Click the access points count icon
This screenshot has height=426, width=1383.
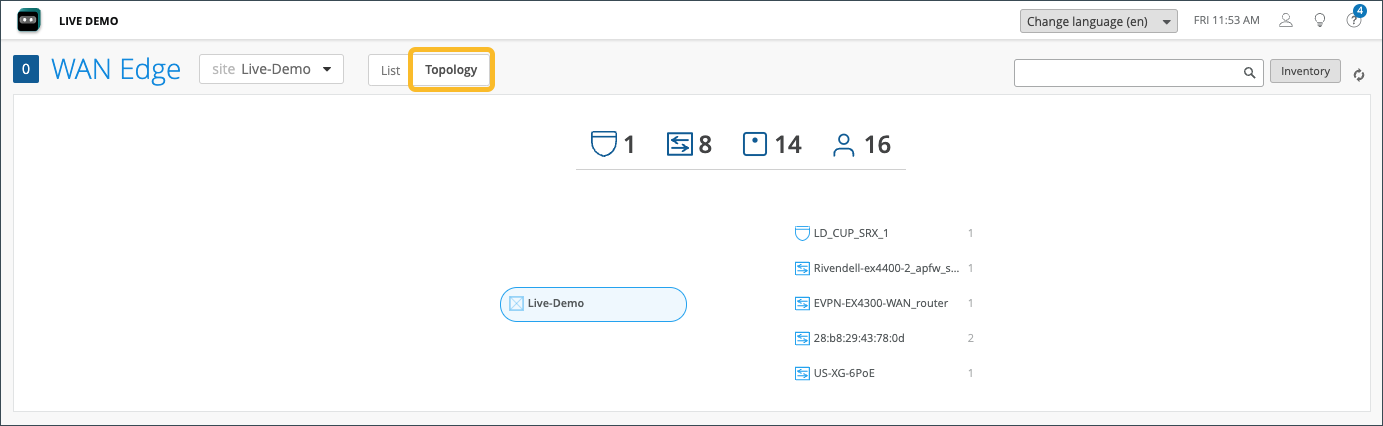point(754,145)
